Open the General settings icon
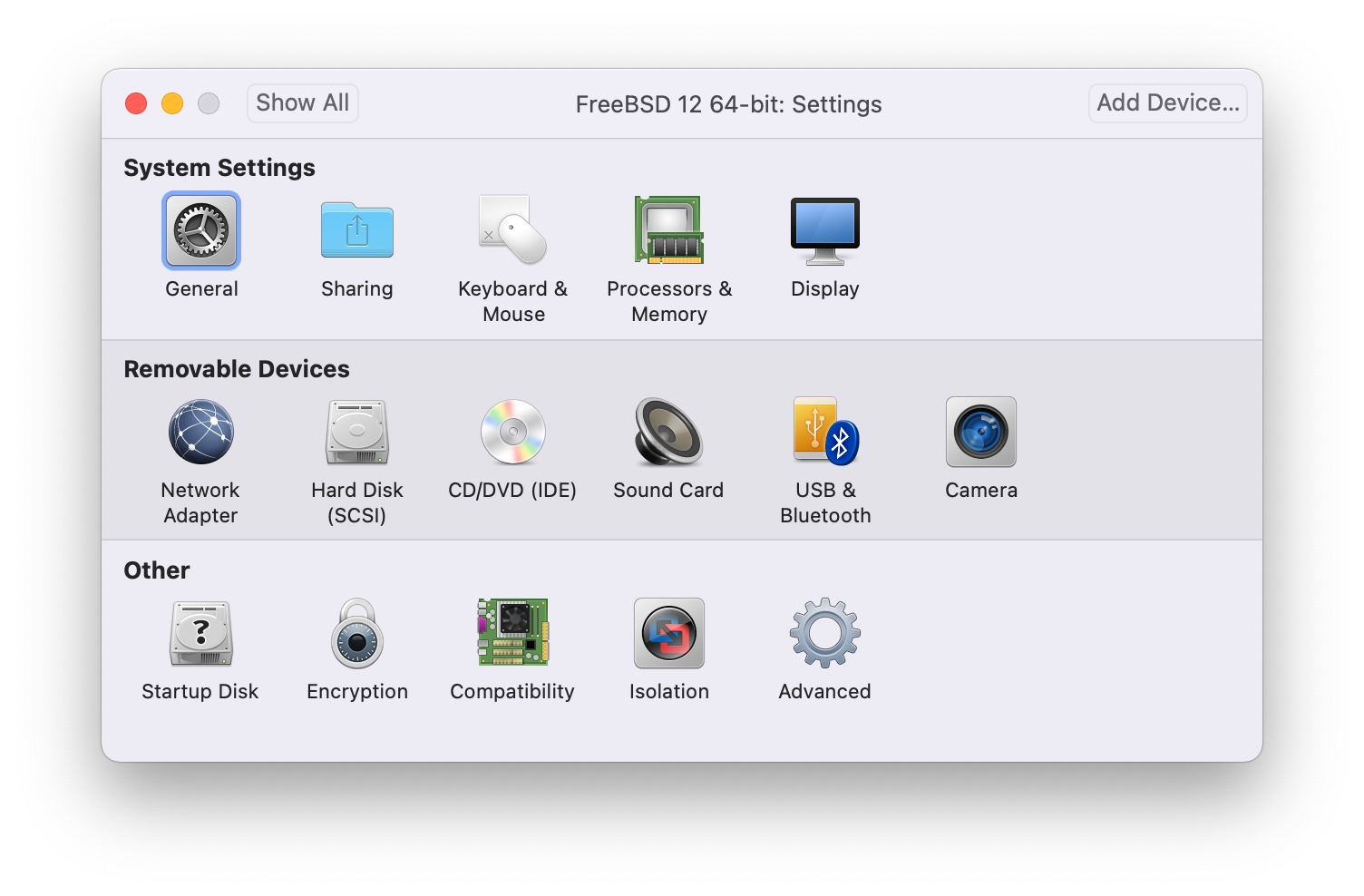 tap(201, 230)
